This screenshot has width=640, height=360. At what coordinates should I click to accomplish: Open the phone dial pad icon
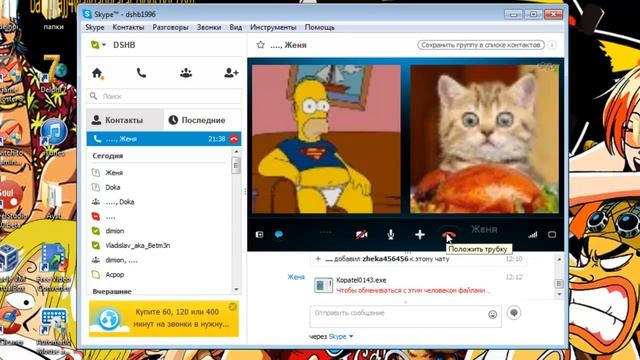click(x=141, y=73)
